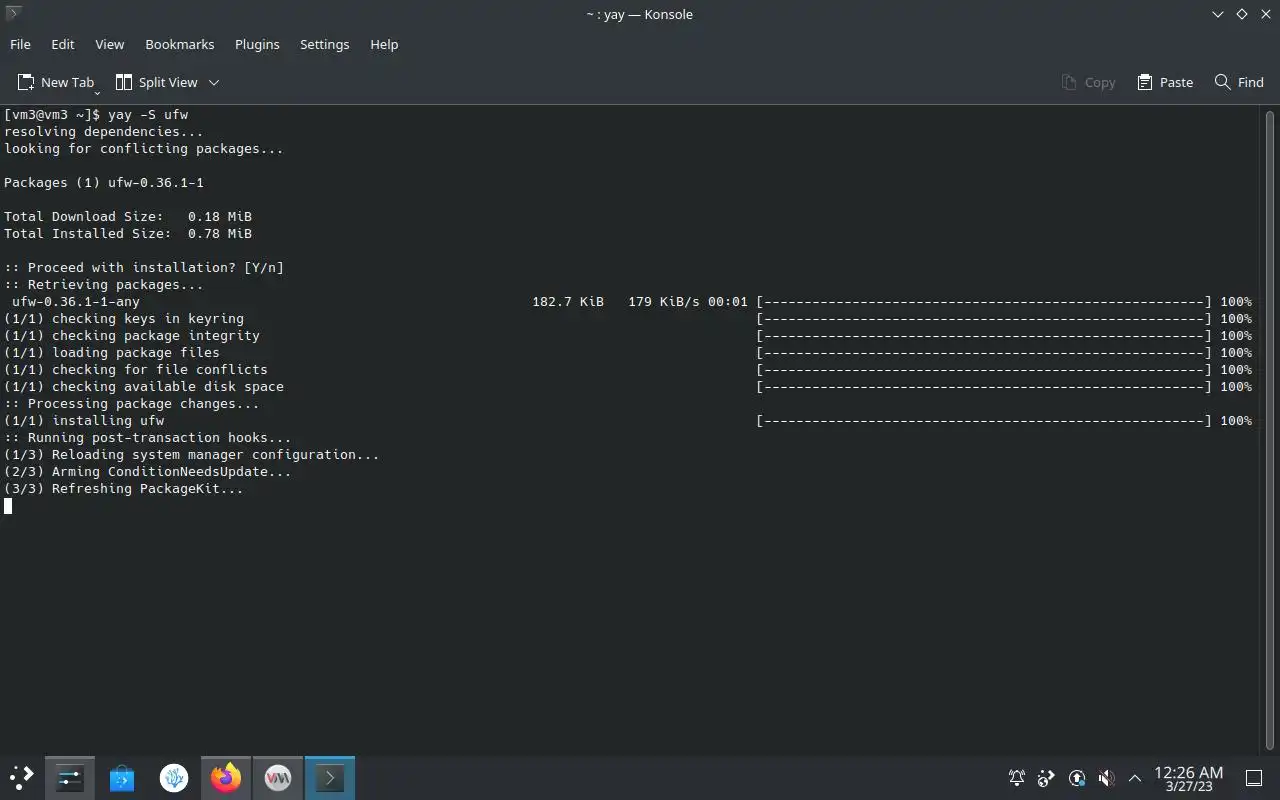Click '(1/1) loading package files' line

(x=112, y=352)
